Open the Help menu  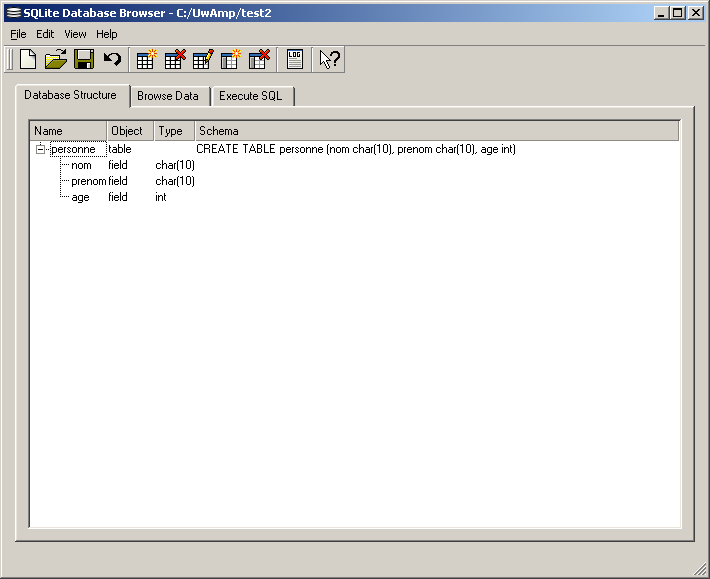coord(106,34)
